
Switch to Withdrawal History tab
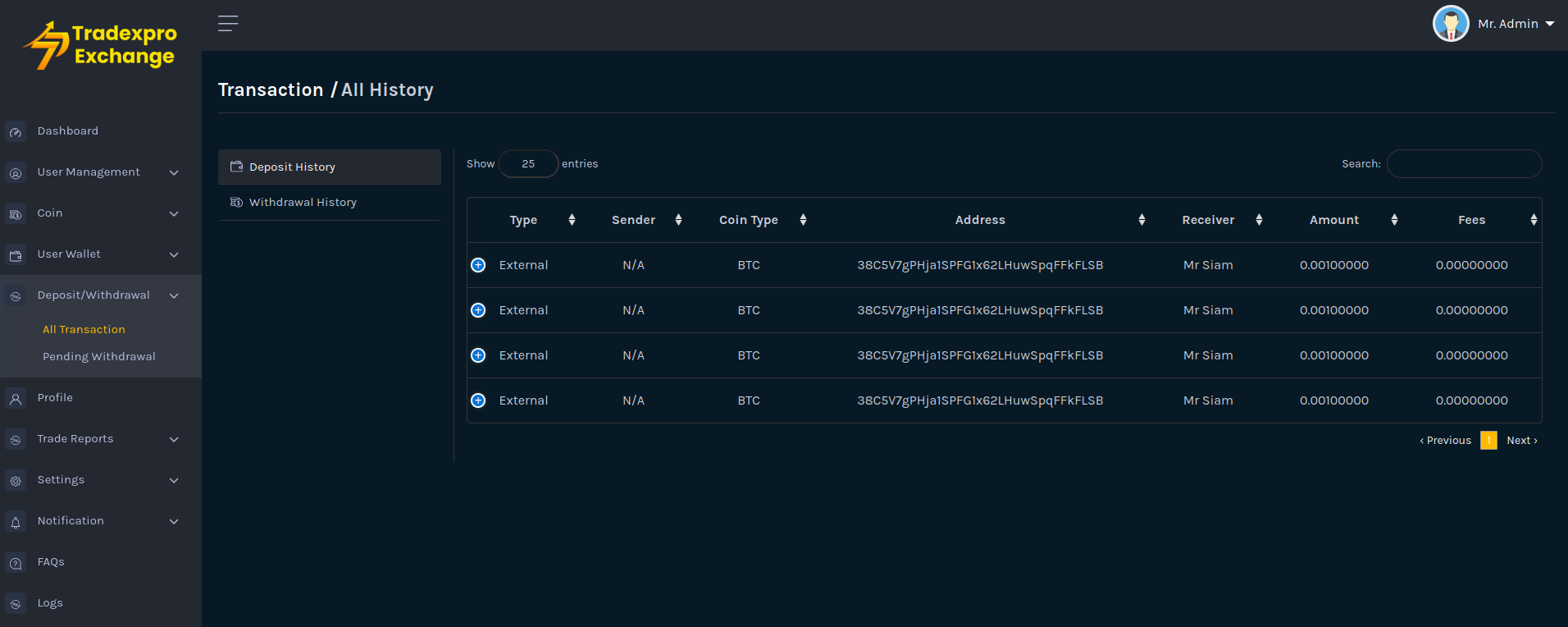click(x=303, y=203)
